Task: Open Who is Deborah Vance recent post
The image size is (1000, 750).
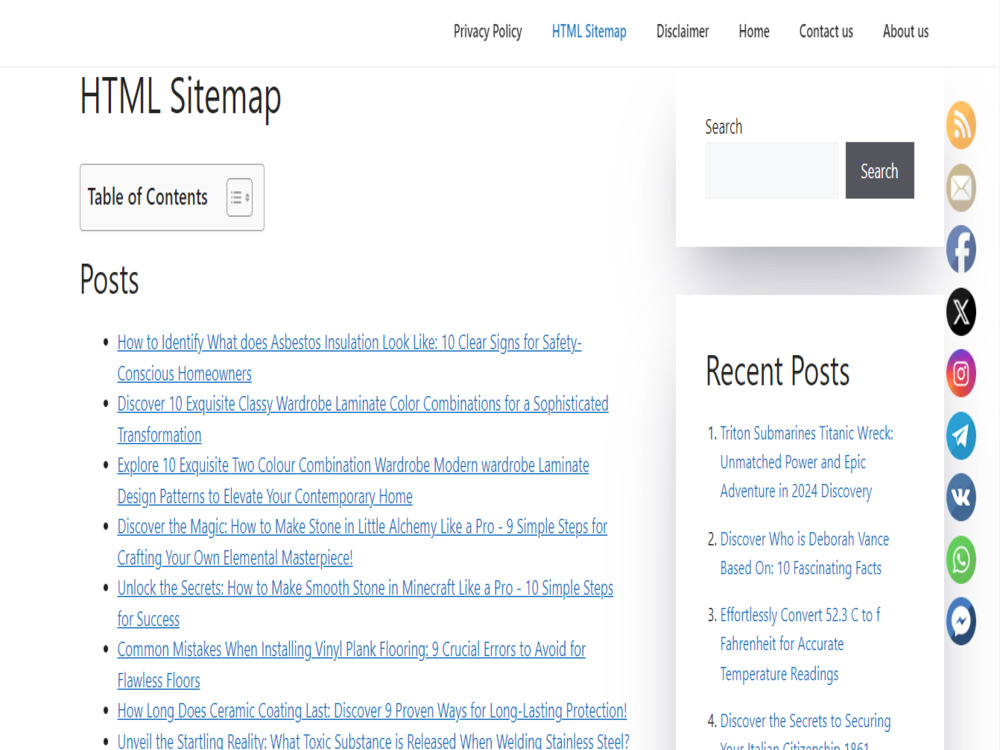Action: [804, 554]
